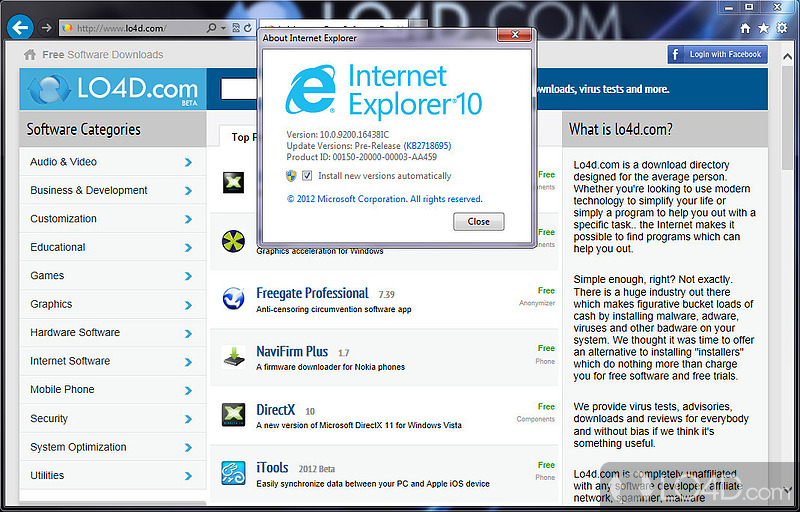800x512 pixels.
Task: Select the System Optimization category
Action: pos(78,447)
